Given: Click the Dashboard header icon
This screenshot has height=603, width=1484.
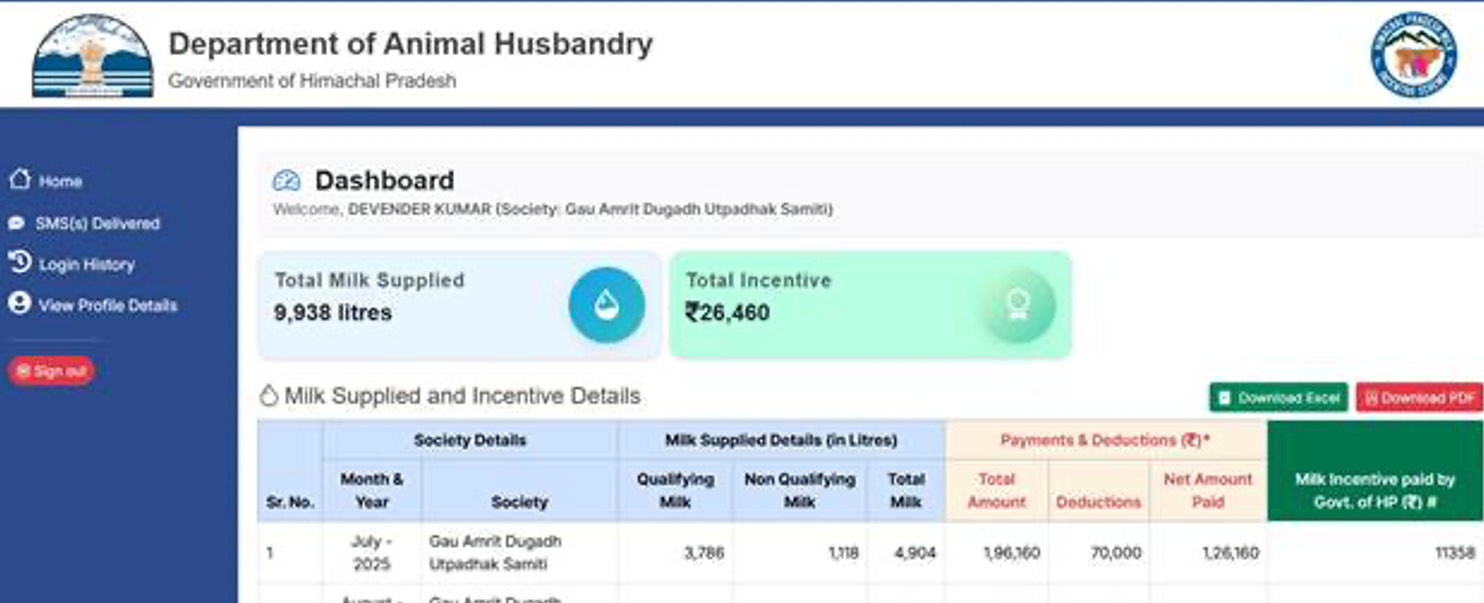Looking at the screenshot, I should pos(286,180).
